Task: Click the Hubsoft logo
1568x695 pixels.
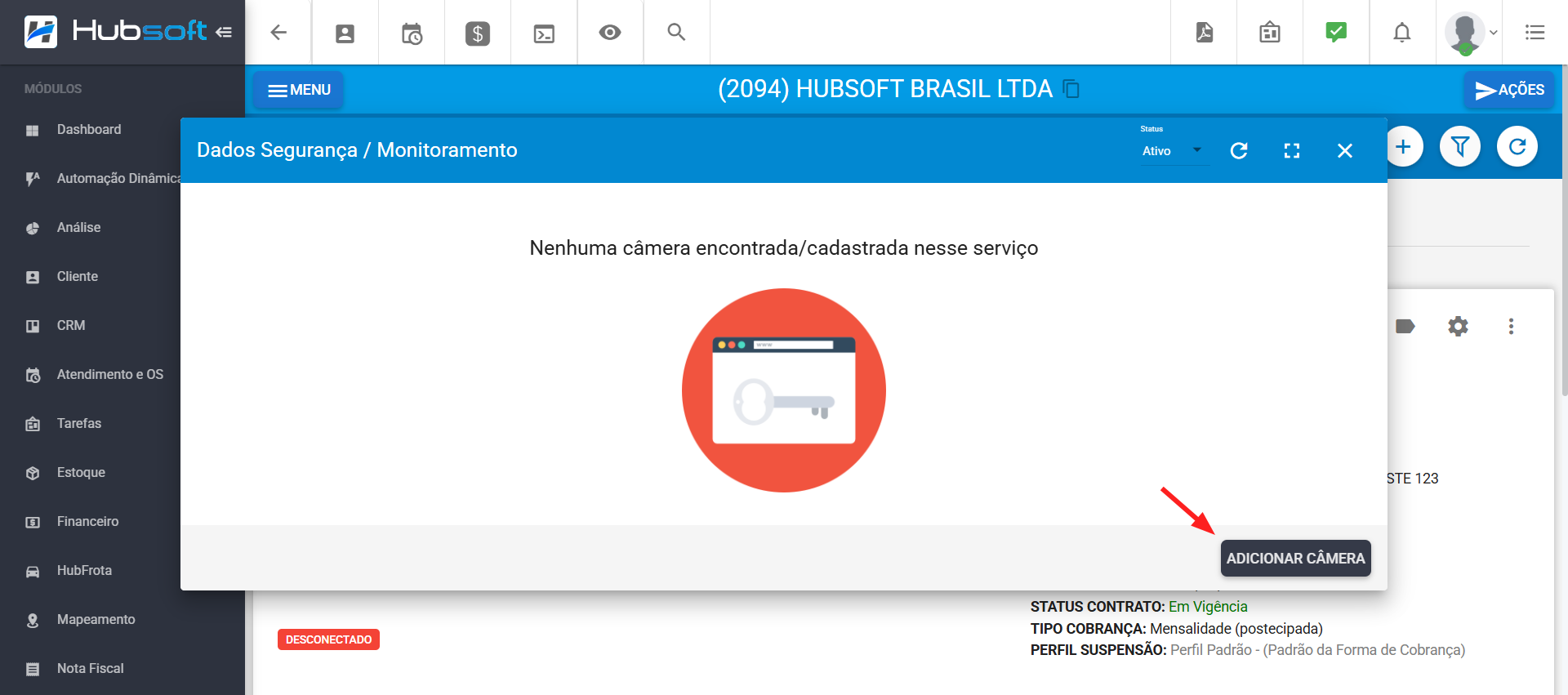Action: [114, 32]
